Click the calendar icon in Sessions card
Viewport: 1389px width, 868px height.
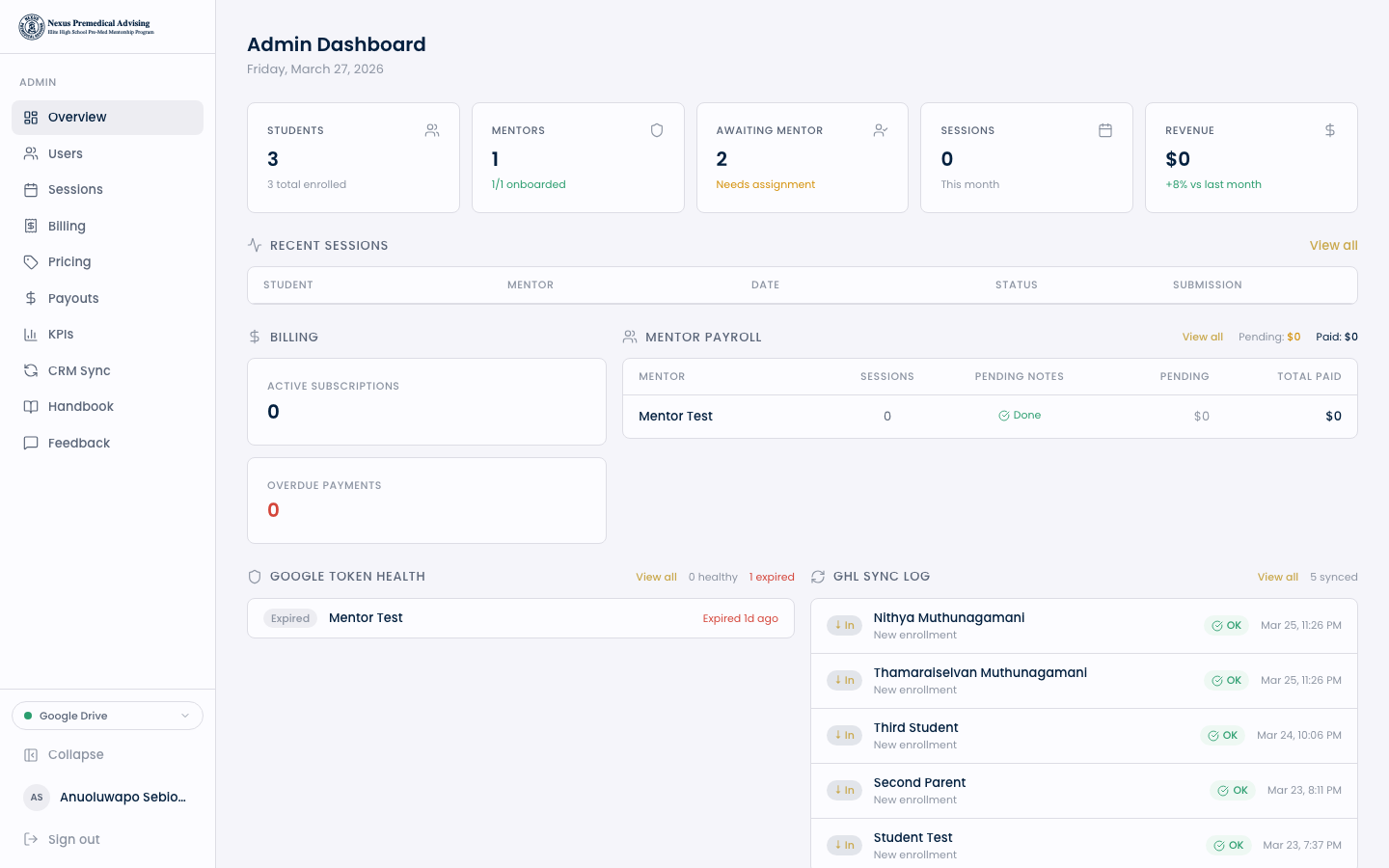[1104, 130]
